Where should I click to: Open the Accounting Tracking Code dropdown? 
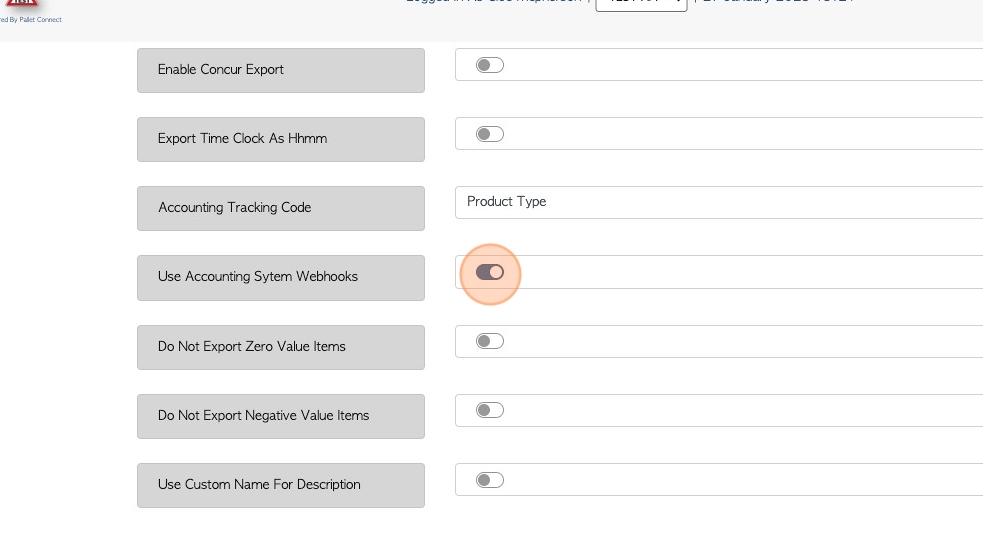coord(718,202)
